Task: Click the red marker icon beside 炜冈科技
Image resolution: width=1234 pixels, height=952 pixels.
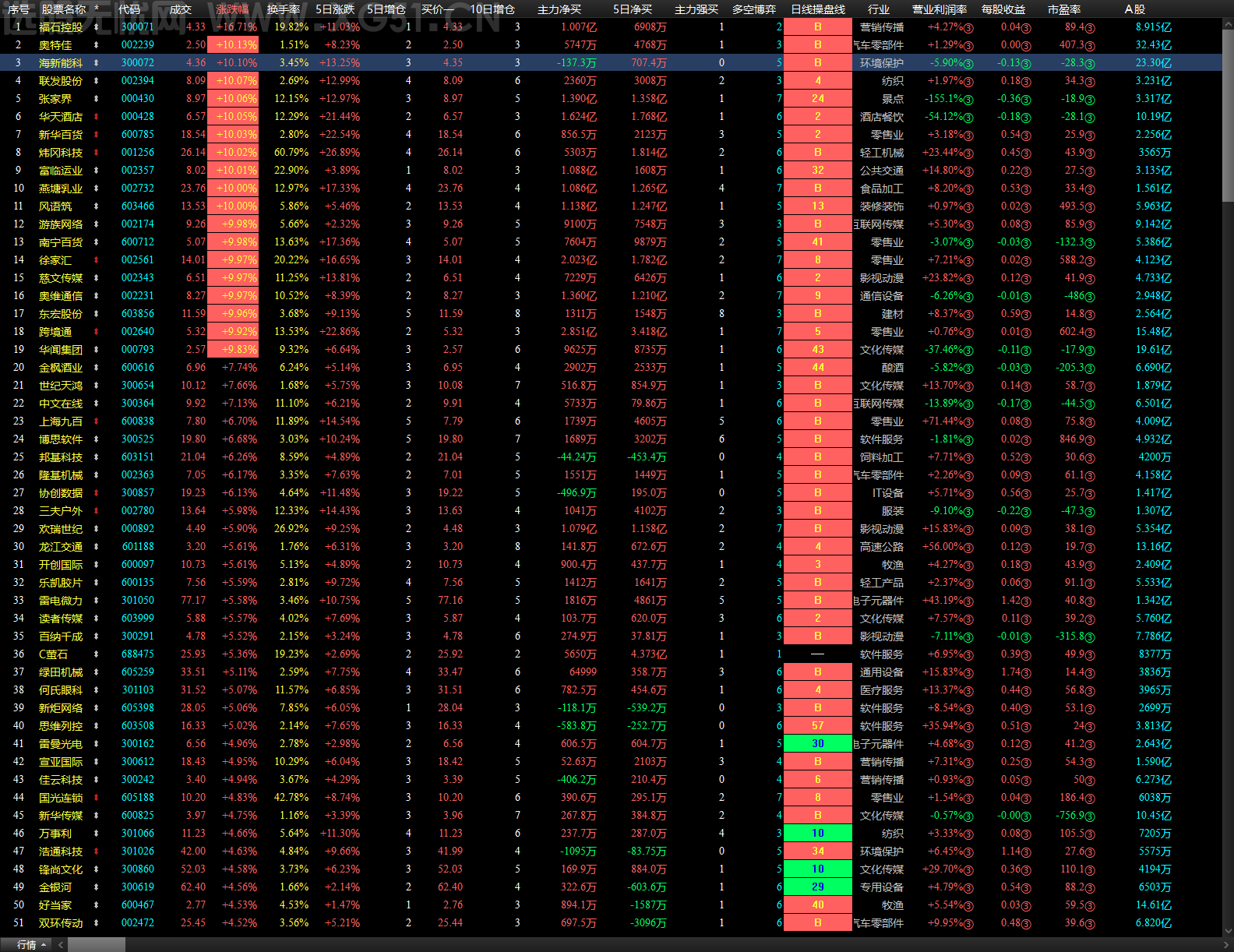Action: pyautogui.click(x=97, y=153)
